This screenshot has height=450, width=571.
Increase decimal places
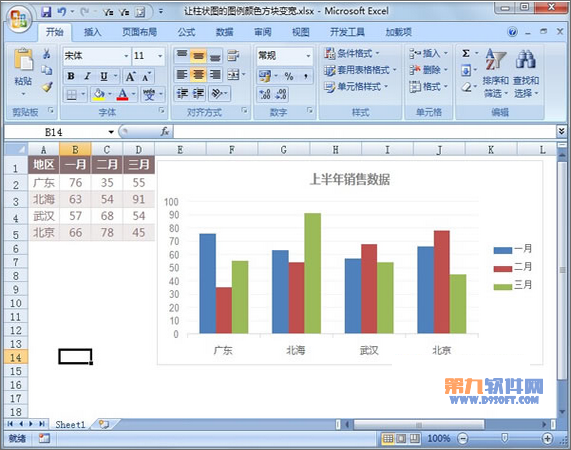click(x=265, y=95)
